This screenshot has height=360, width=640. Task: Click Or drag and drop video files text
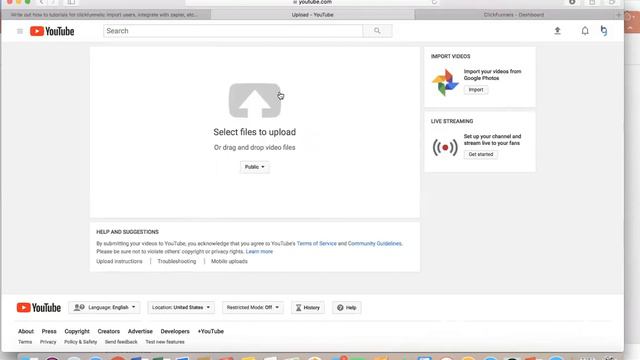coord(255,148)
